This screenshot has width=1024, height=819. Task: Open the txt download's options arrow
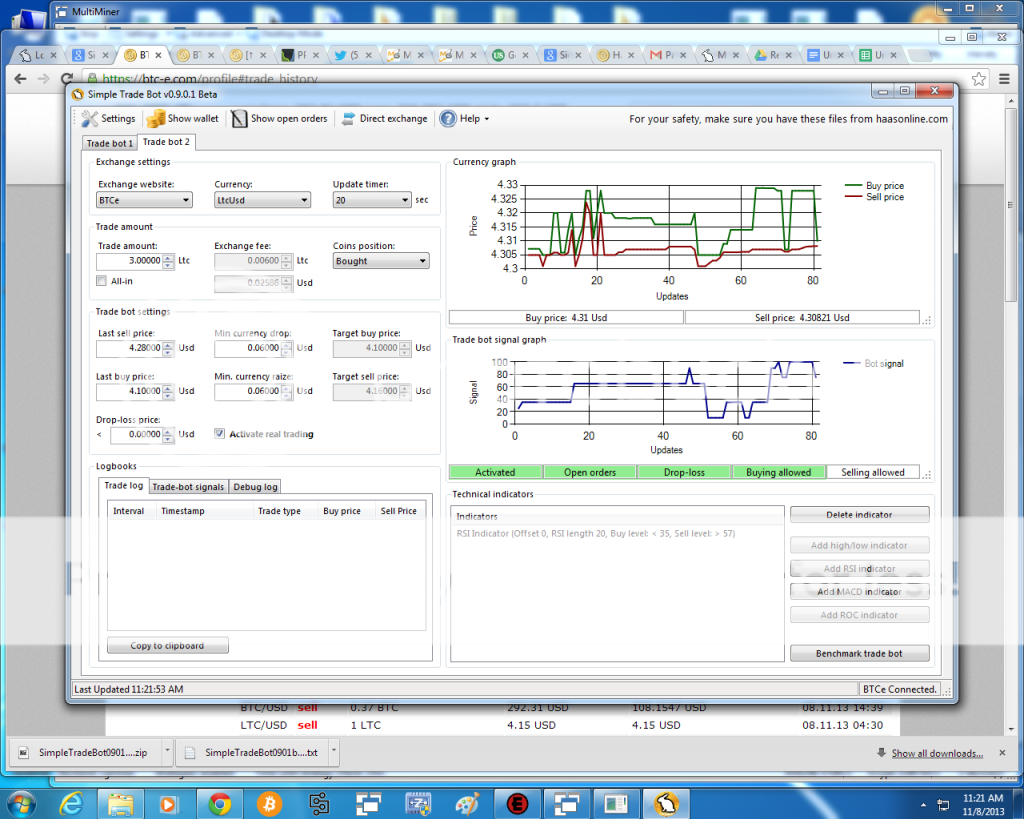point(334,752)
